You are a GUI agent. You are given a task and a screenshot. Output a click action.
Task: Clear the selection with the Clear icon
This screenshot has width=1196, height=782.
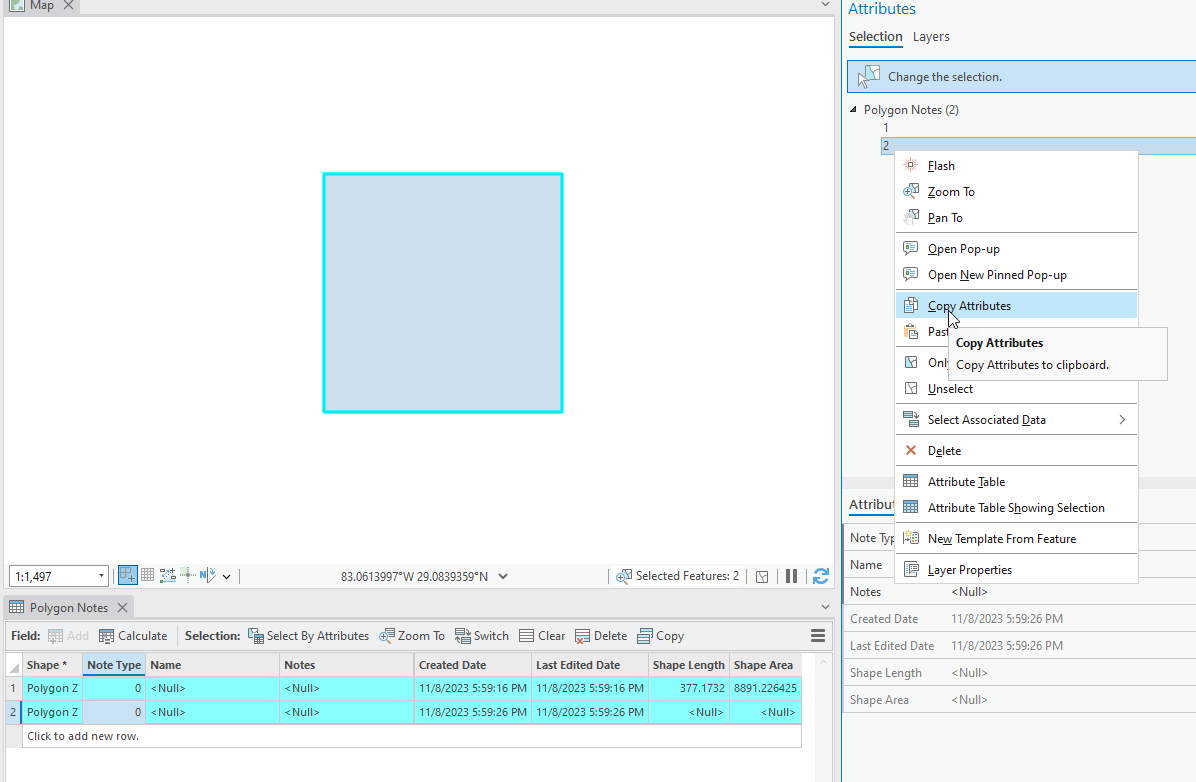point(542,635)
